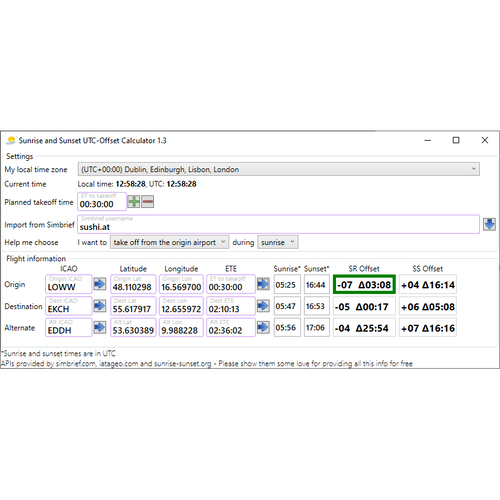
Task: Click the sun app icon in title bar
Action: 11,140
